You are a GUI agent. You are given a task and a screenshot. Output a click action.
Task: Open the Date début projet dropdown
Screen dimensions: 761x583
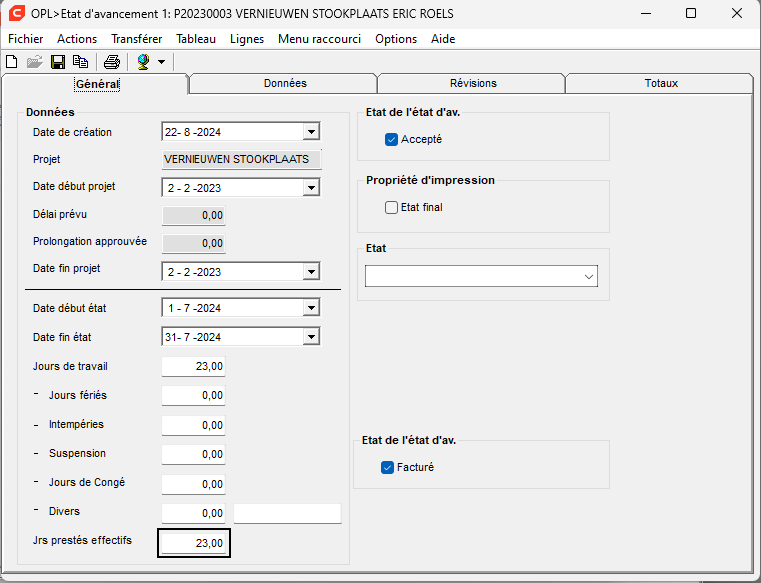(311, 187)
